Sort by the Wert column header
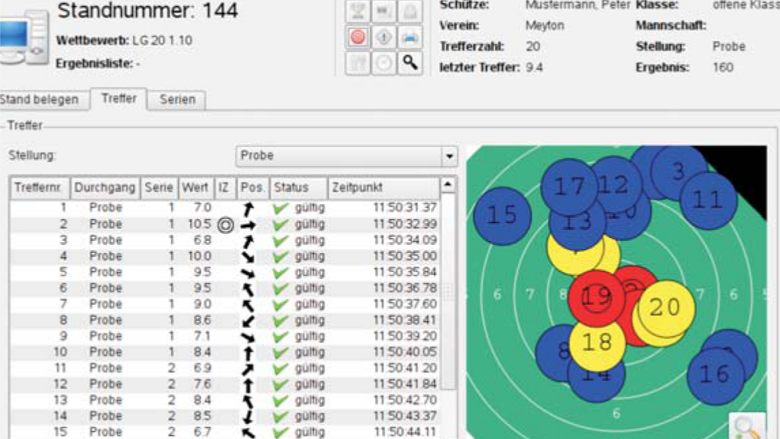The image size is (780, 439). coord(195,187)
